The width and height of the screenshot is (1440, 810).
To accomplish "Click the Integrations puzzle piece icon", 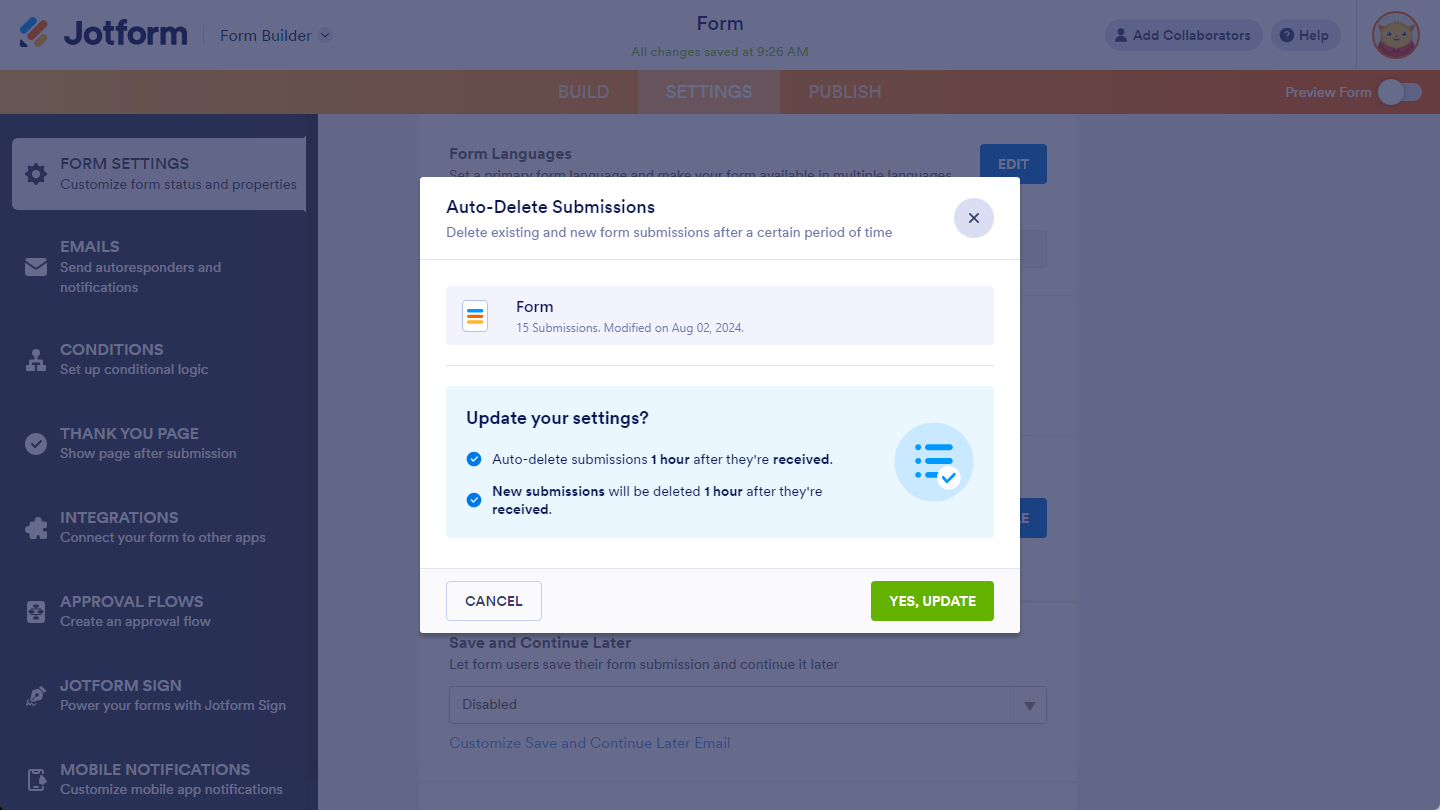I will tap(36, 528).
